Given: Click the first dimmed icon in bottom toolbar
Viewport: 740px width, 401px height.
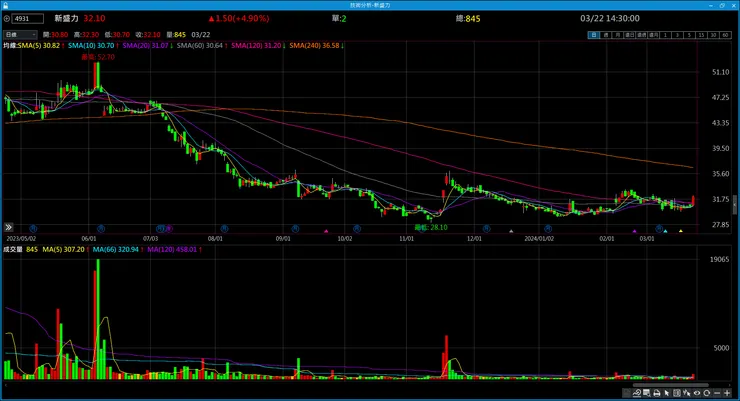Looking at the screenshot, I should pyautogui.click(x=626, y=393).
